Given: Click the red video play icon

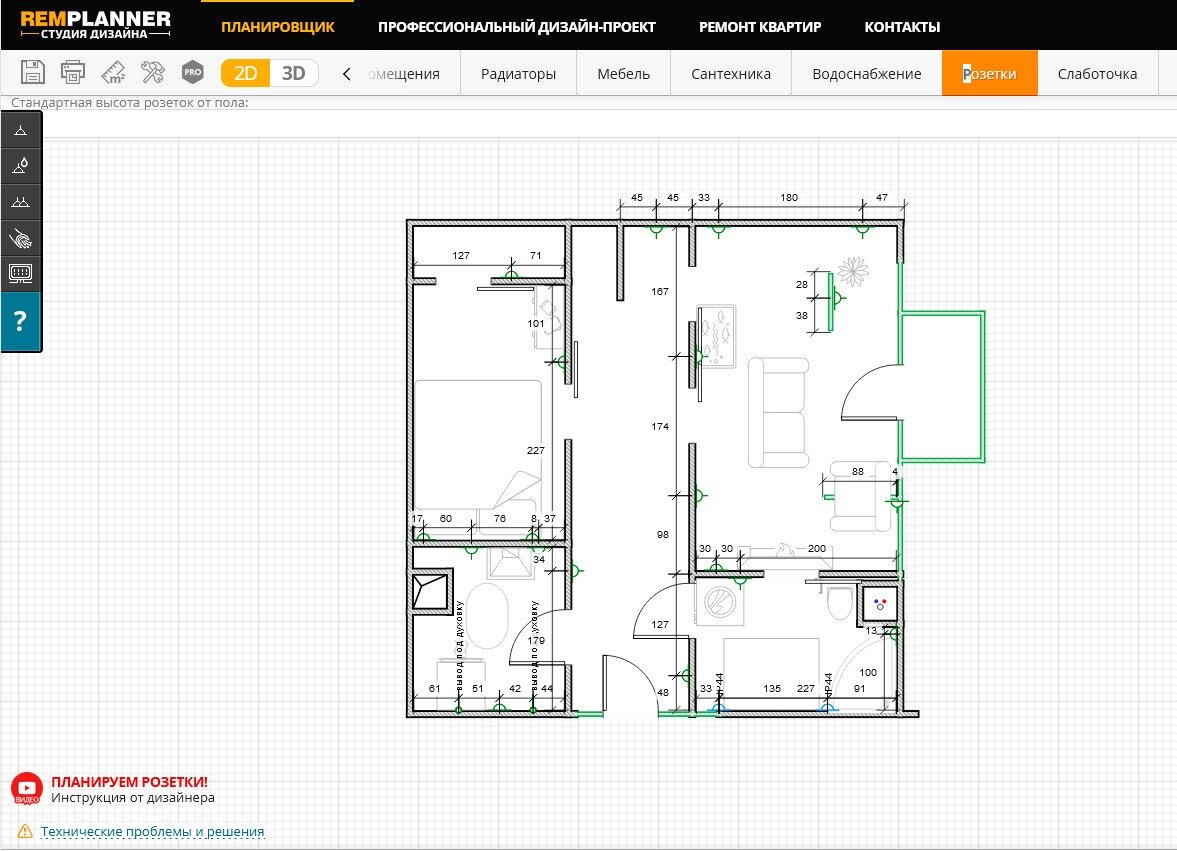Looking at the screenshot, I should [x=27, y=789].
